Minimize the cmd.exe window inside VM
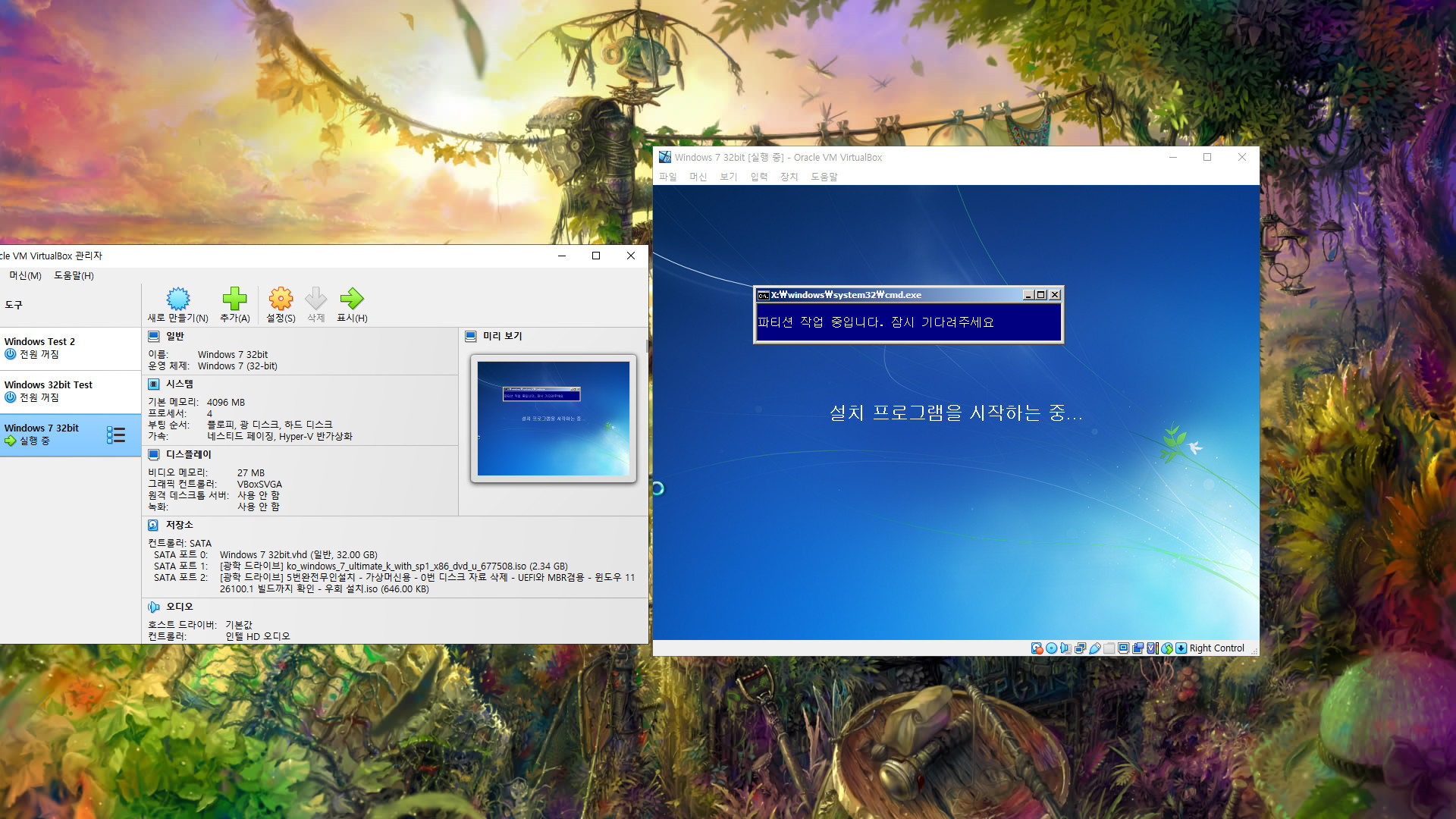 click(x=1028, y=295)
